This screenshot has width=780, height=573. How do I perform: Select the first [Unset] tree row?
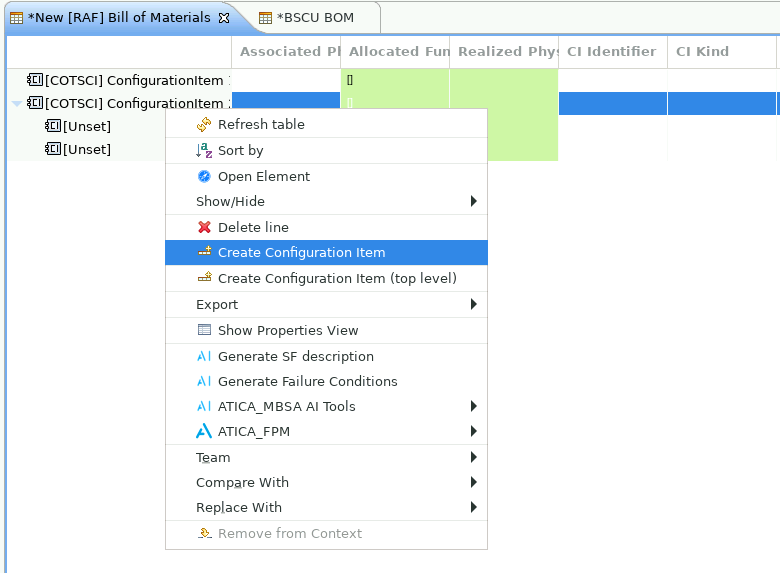click(87, 126)
